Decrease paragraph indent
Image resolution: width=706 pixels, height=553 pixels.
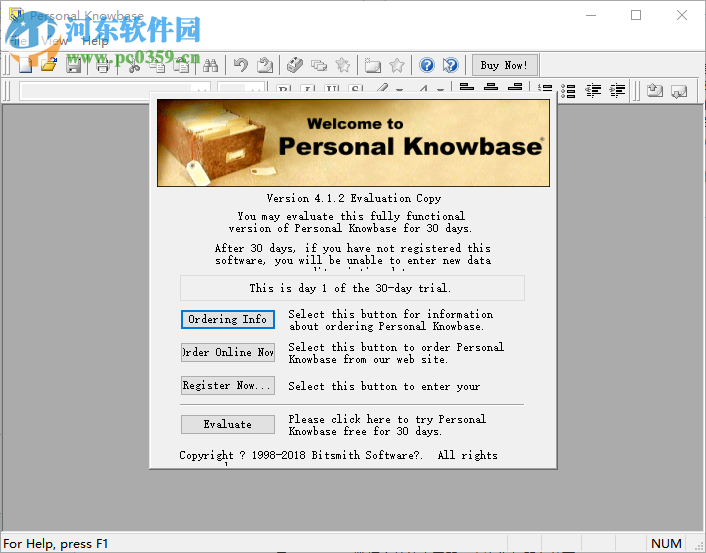point(593,91)
